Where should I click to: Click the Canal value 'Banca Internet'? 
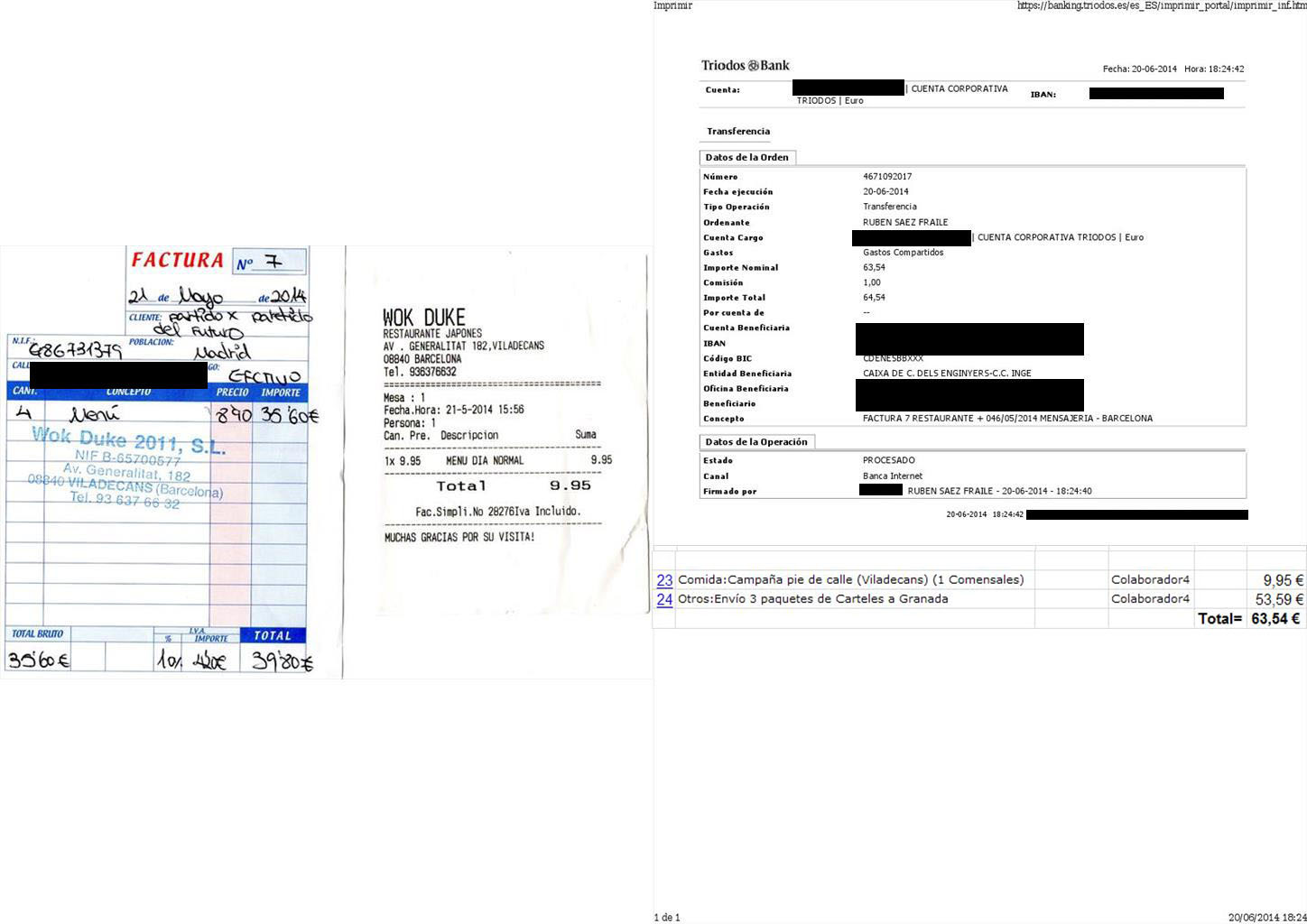[x=893, y=476]
